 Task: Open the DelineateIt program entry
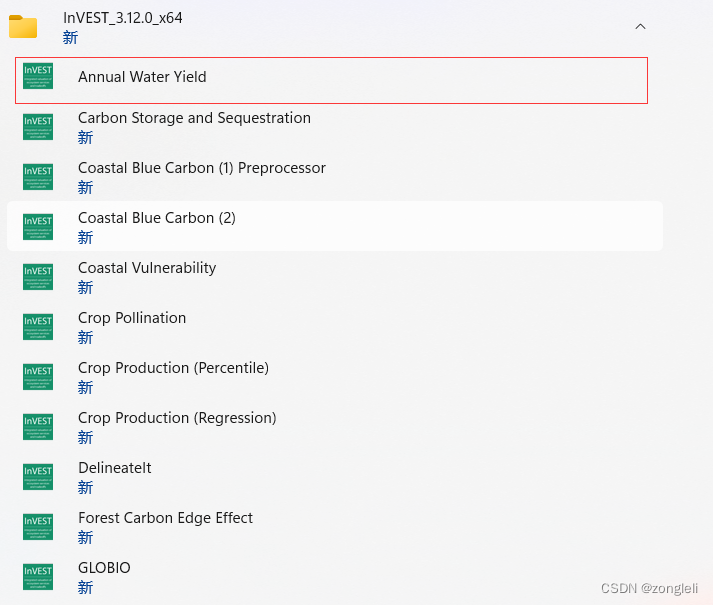coord(115,468)
